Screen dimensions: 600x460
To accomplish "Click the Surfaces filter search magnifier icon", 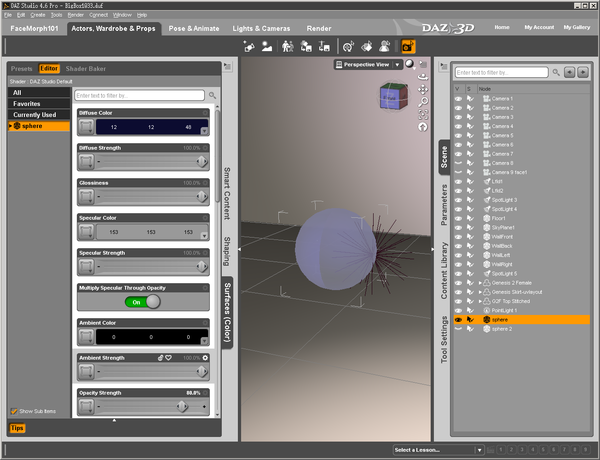I will [x=212, y=95].
